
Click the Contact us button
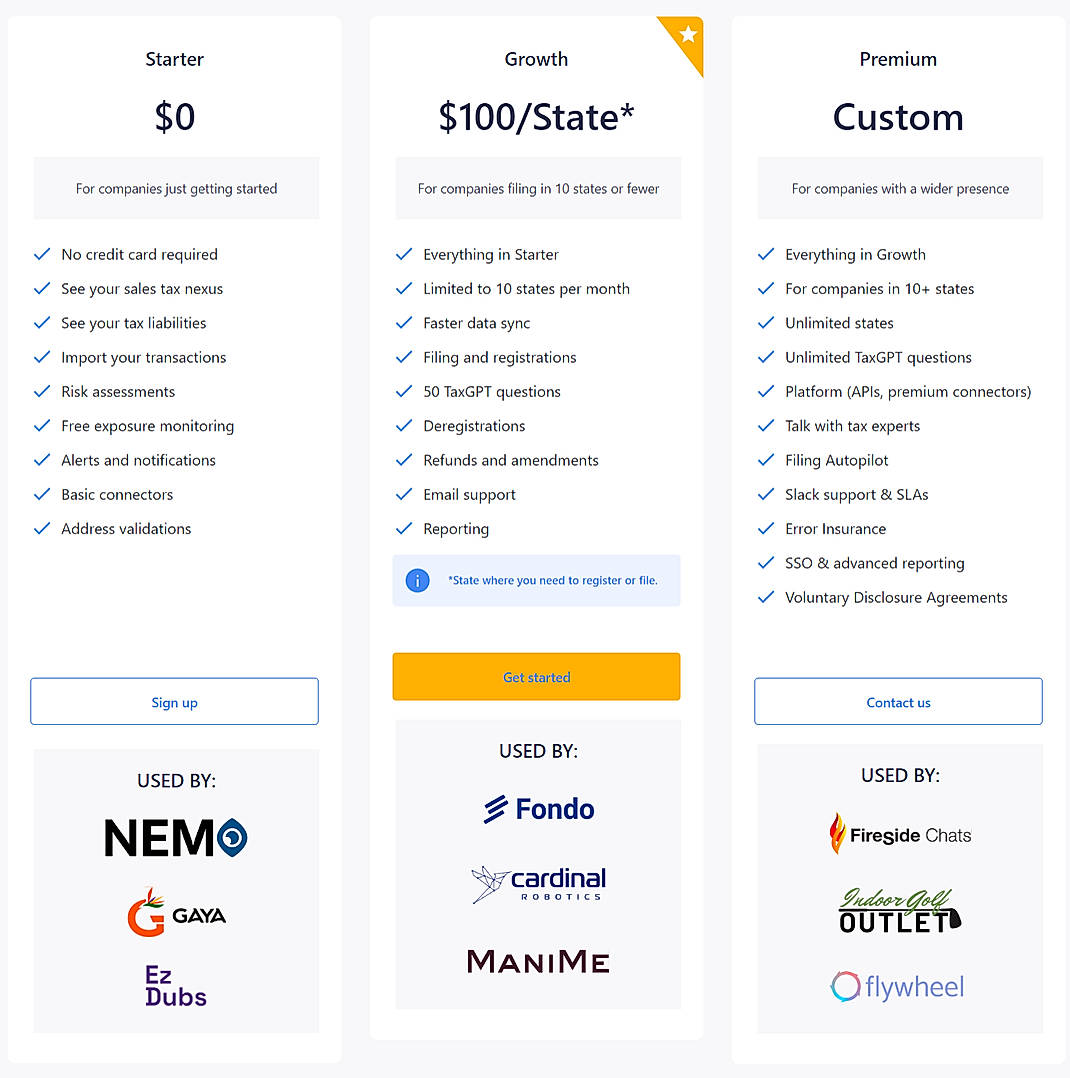click(897, 701)
